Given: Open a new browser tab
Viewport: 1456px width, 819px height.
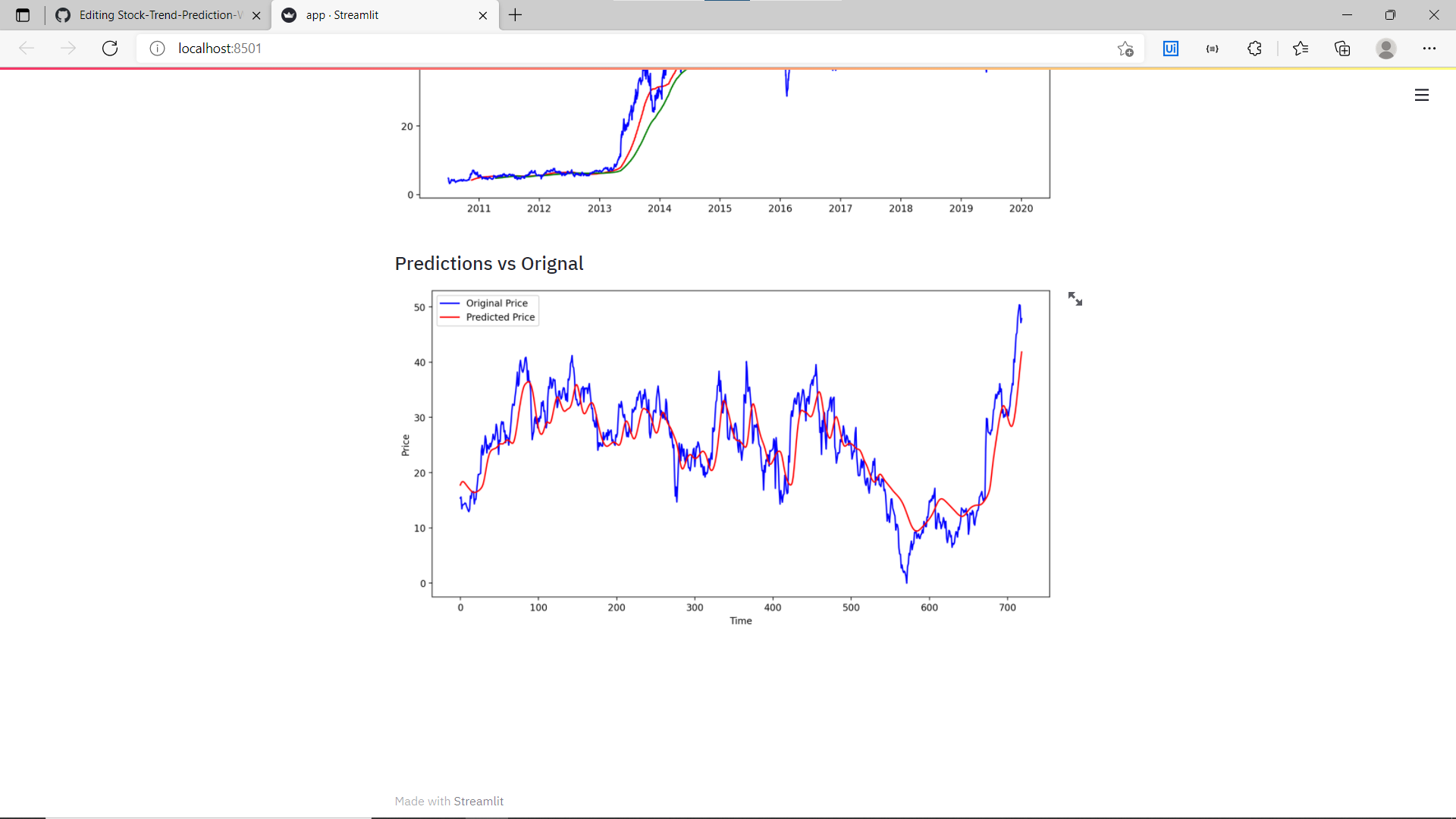Looking at the screenshot, I should tap(516, 15).
